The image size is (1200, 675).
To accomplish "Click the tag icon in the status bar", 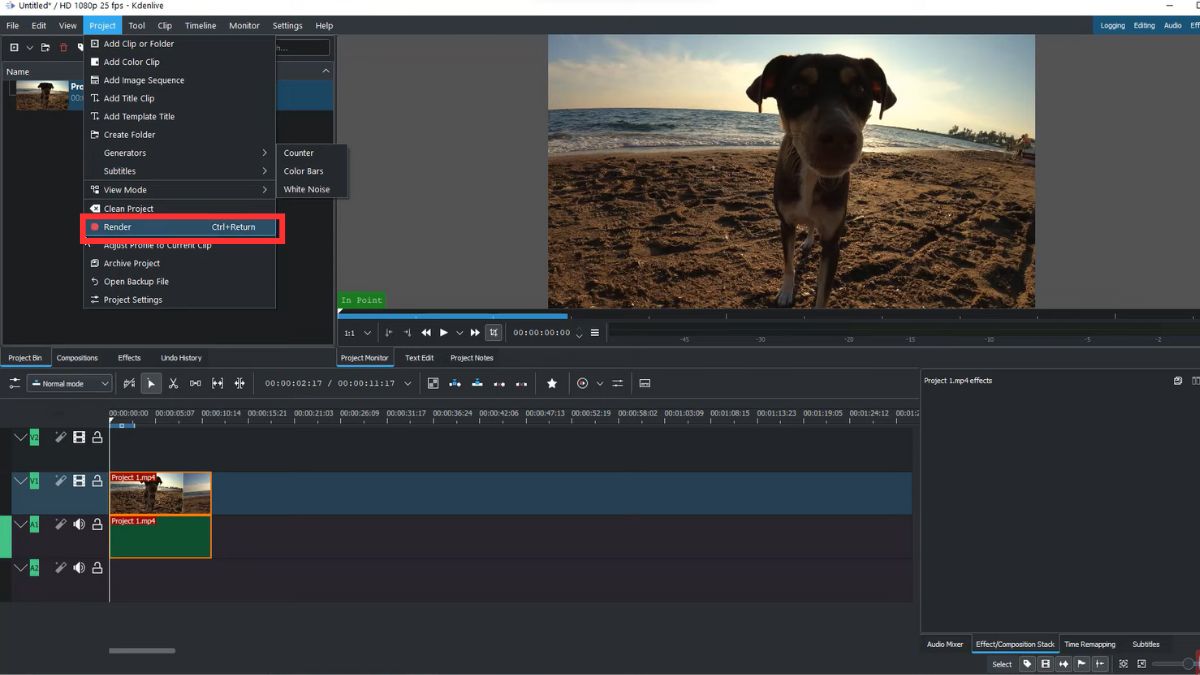I will [x=1027, y=664].
